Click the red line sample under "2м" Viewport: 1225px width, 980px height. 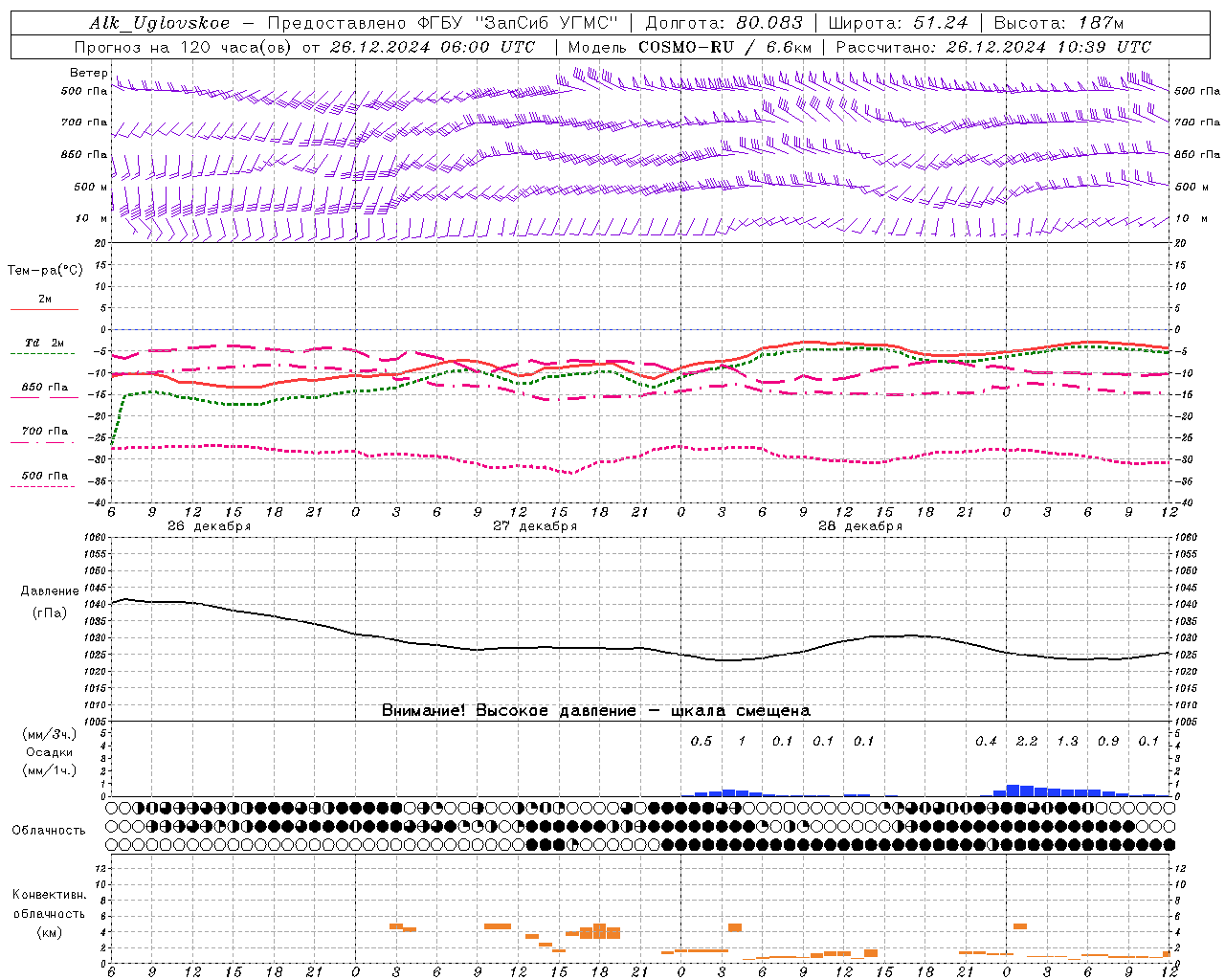[44, 309]
